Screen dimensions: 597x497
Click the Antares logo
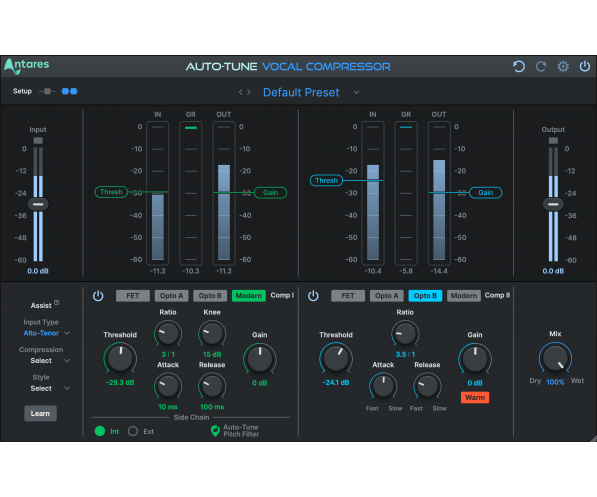click(27, 66)
